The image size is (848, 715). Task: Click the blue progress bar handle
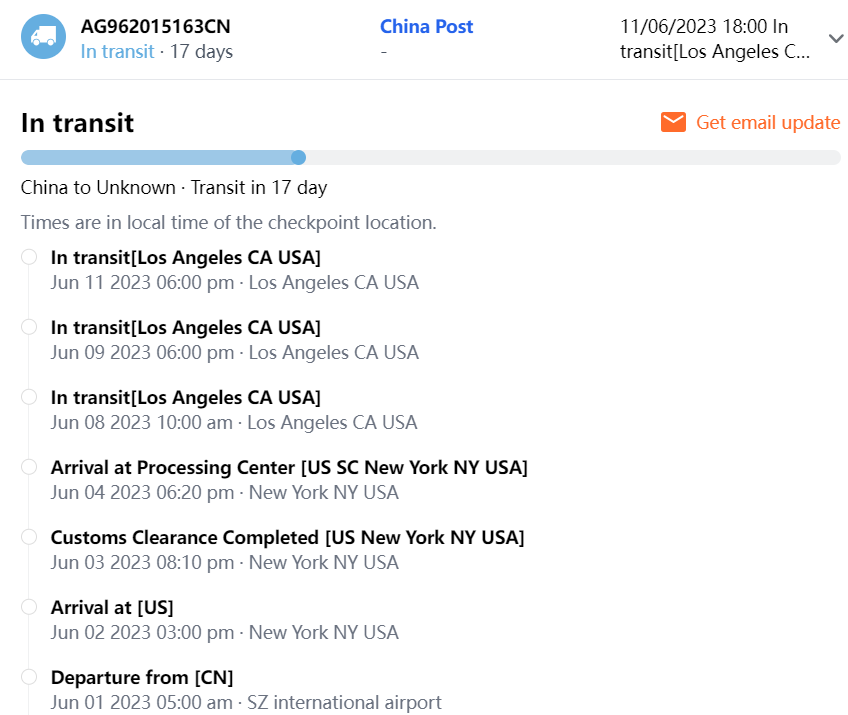coord(298,157)
